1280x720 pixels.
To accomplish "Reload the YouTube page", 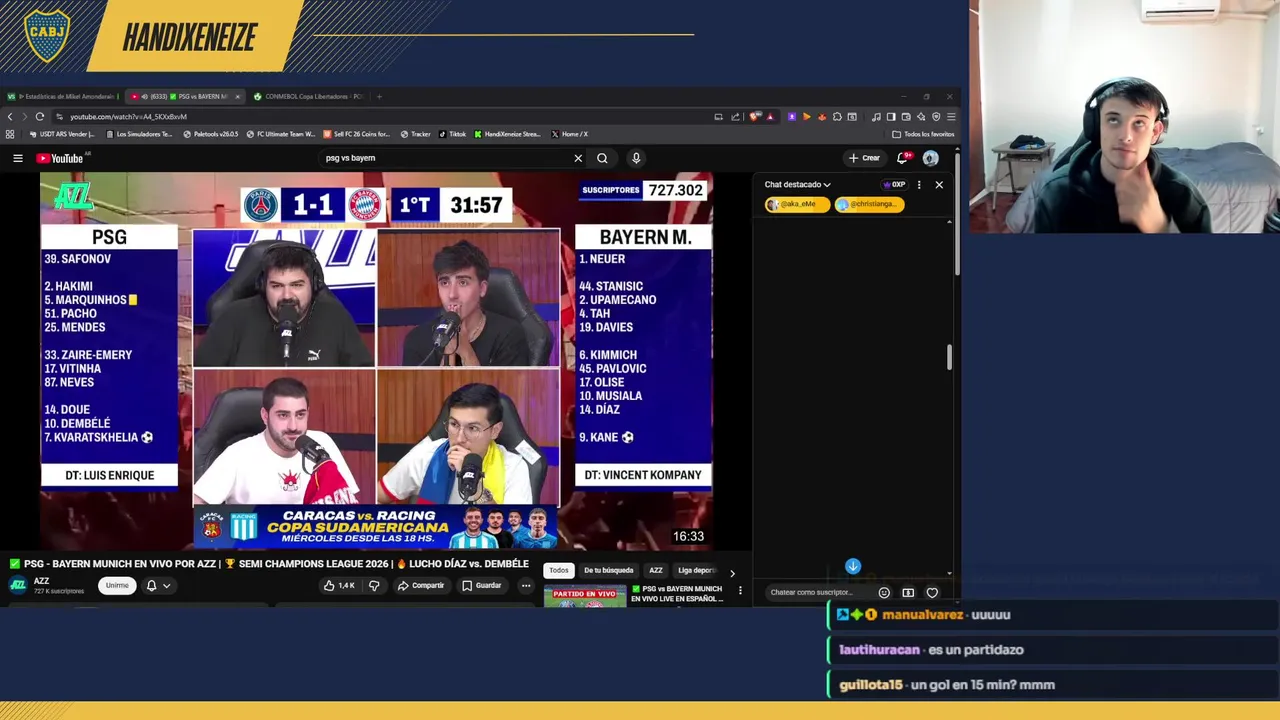I will [x=40, y=117].
